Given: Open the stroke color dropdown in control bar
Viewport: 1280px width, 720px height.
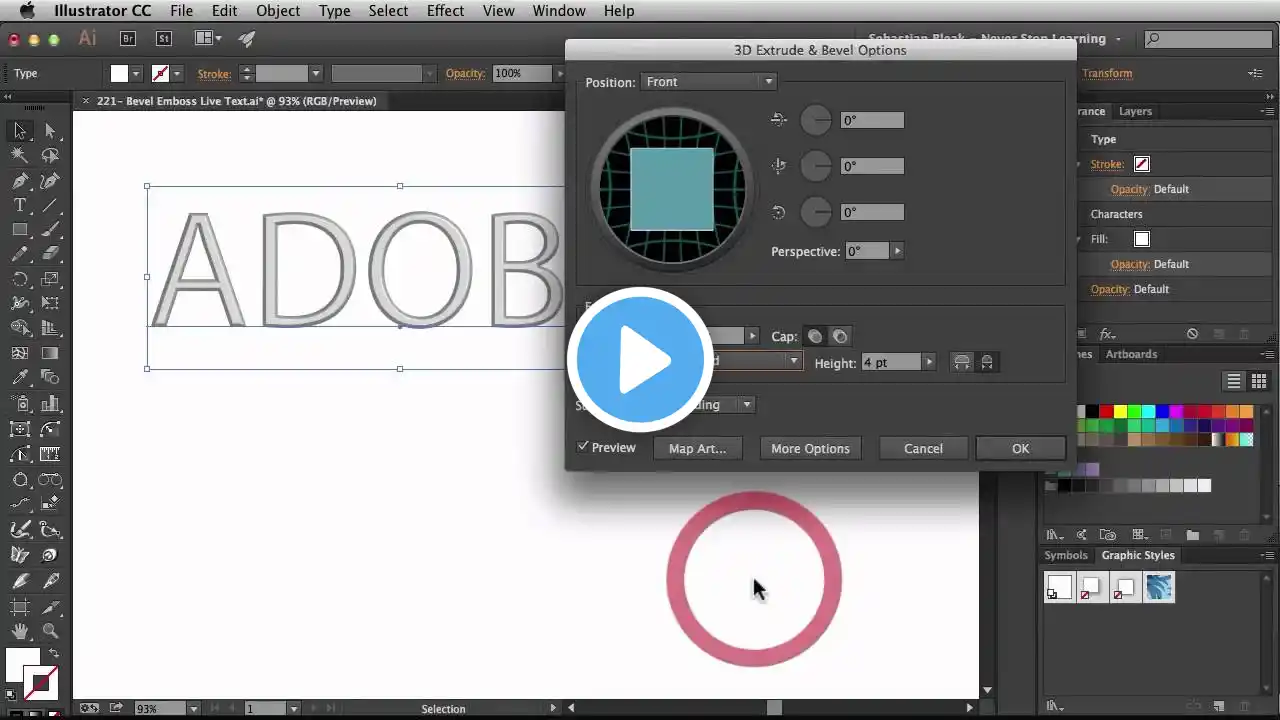Looking at the screenshot, I should (x=177, y=73).
